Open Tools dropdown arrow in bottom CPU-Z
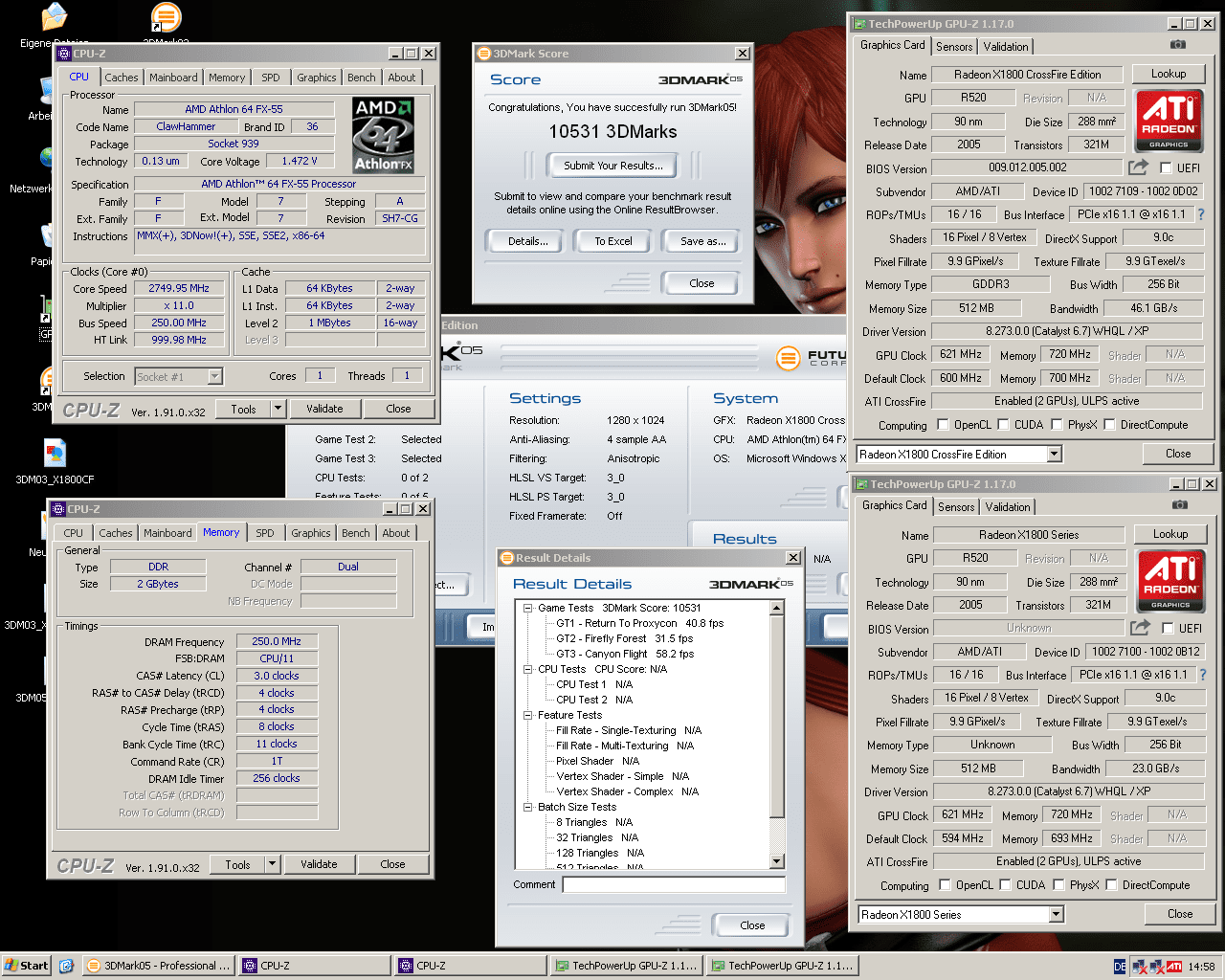 point(273,864)
